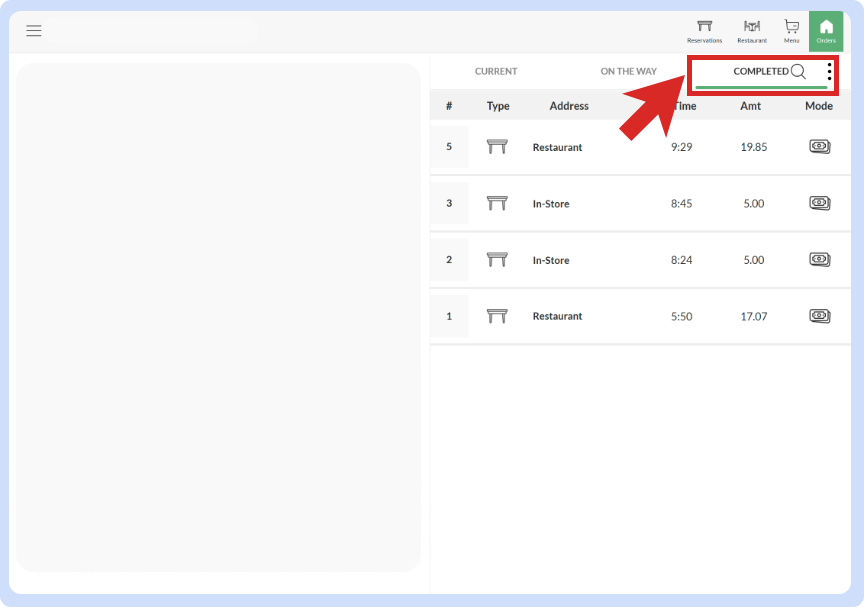Click amount 17.07 on order 1
Viewport: 864px width, 607px height.
click(753, 315)
